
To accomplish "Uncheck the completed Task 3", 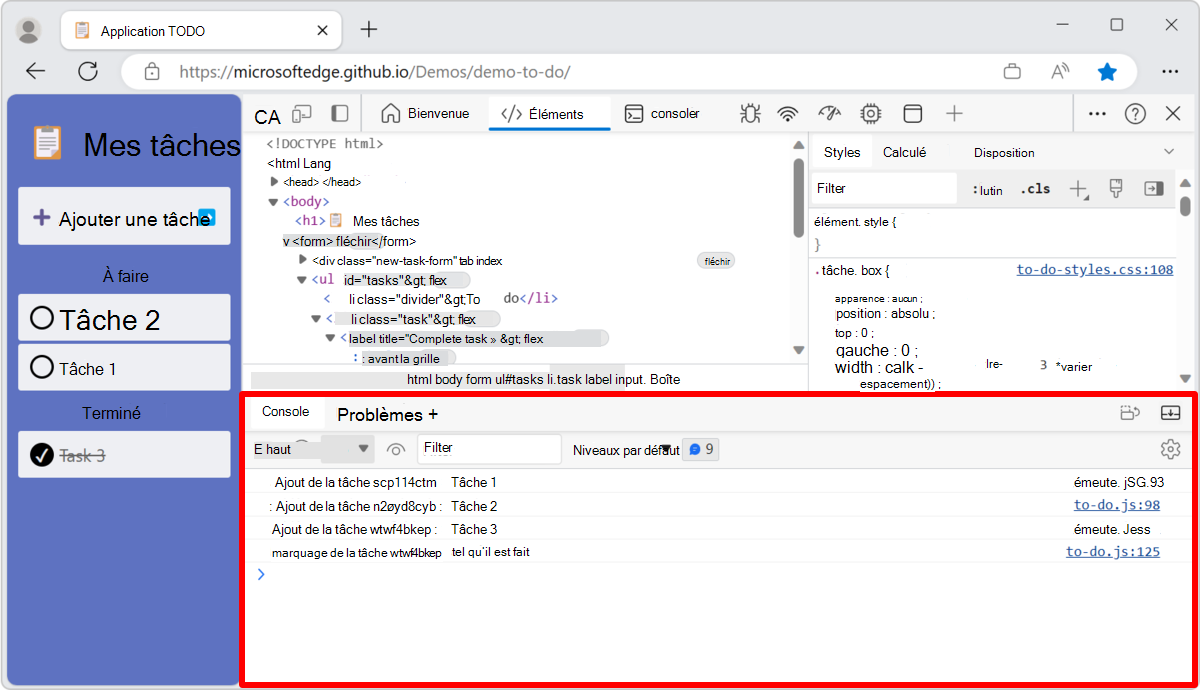I will 42,455.
